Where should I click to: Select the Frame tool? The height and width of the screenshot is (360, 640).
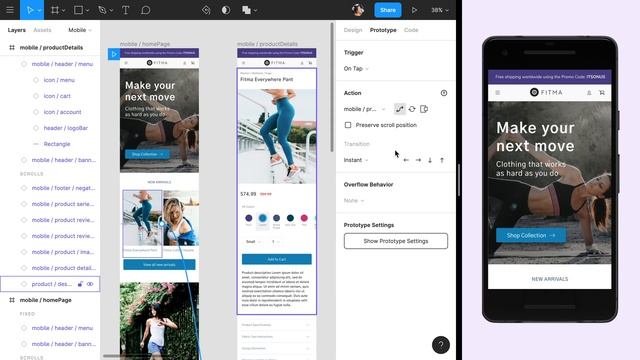55,10
